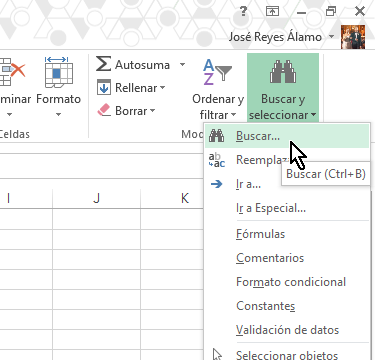Click the Rellenar fill-down icon
The height and width of the screenshot is (360, 375).
104,88
